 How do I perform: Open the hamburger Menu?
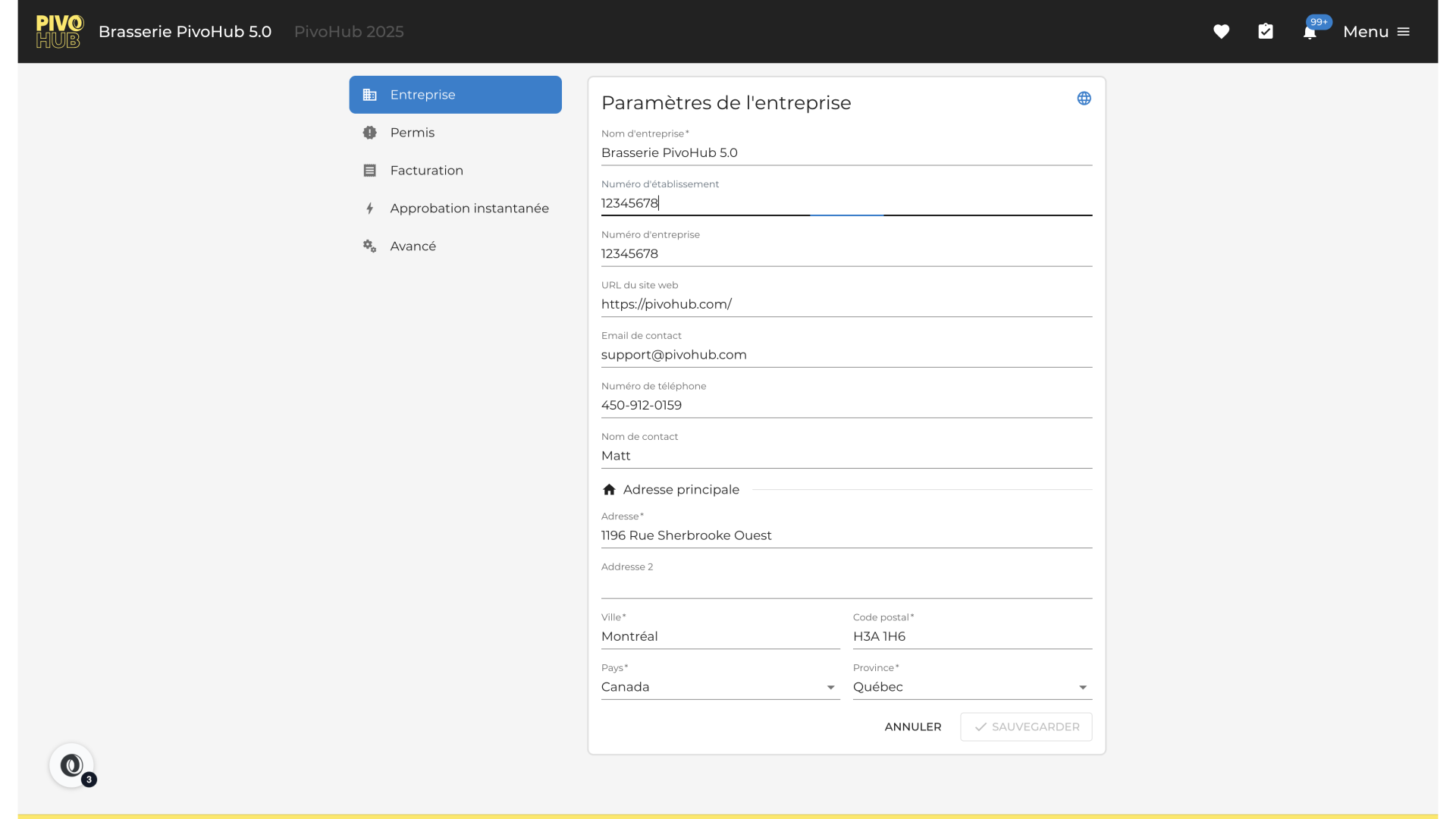click(x=1376, y=32)
